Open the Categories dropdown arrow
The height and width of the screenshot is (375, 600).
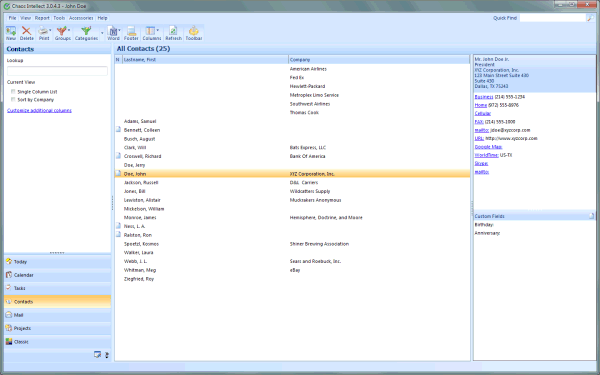click(x=102, y=33)
